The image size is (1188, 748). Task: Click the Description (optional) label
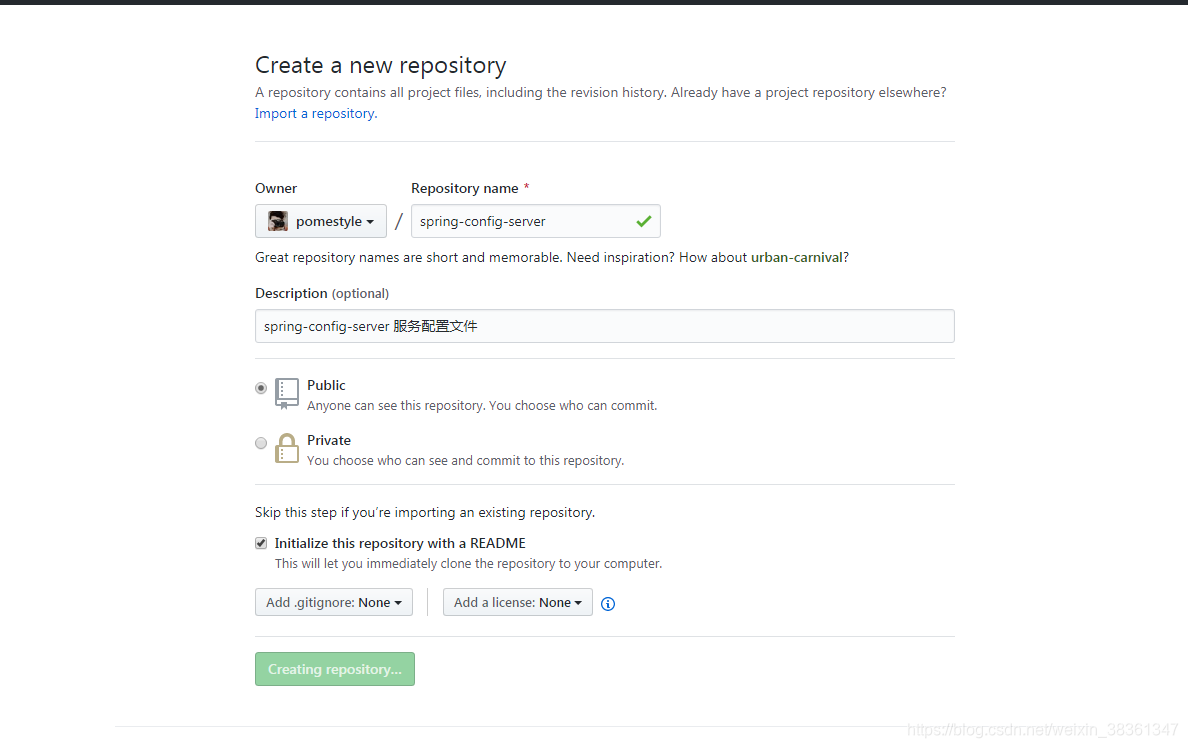tap(322, 293)
